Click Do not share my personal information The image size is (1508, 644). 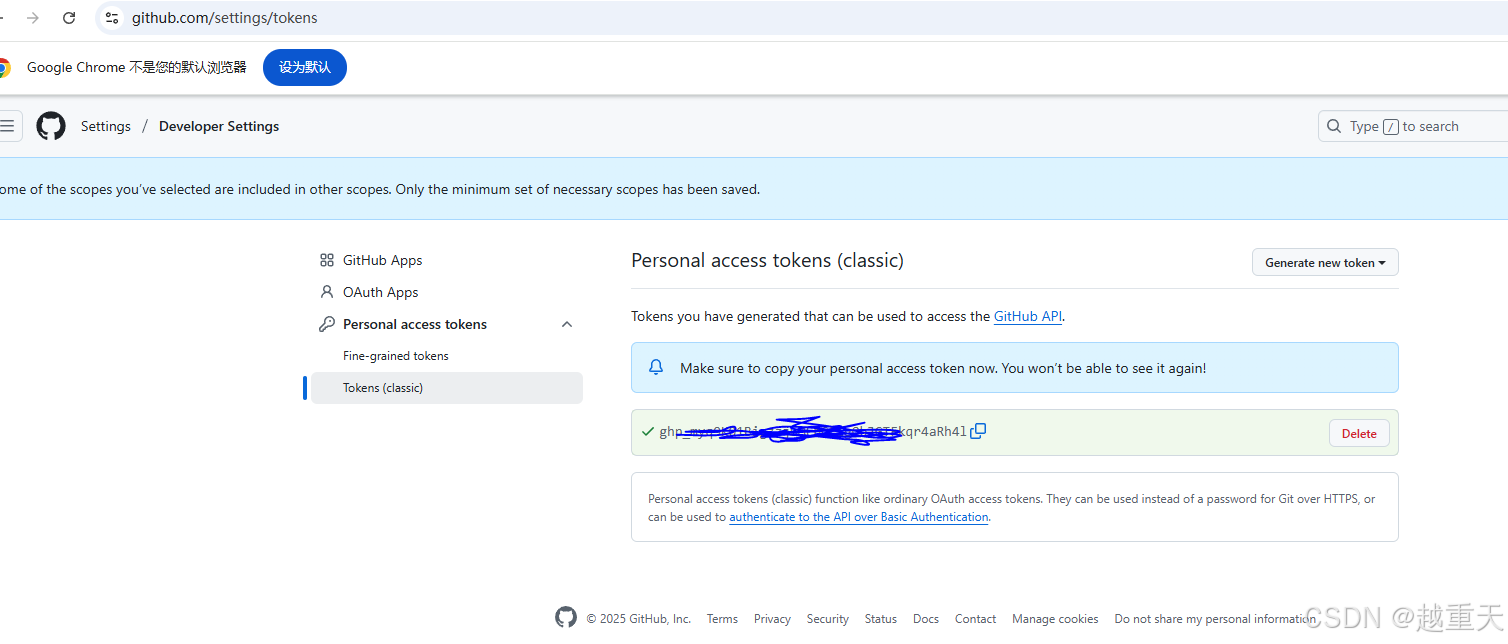[1215, 619]
